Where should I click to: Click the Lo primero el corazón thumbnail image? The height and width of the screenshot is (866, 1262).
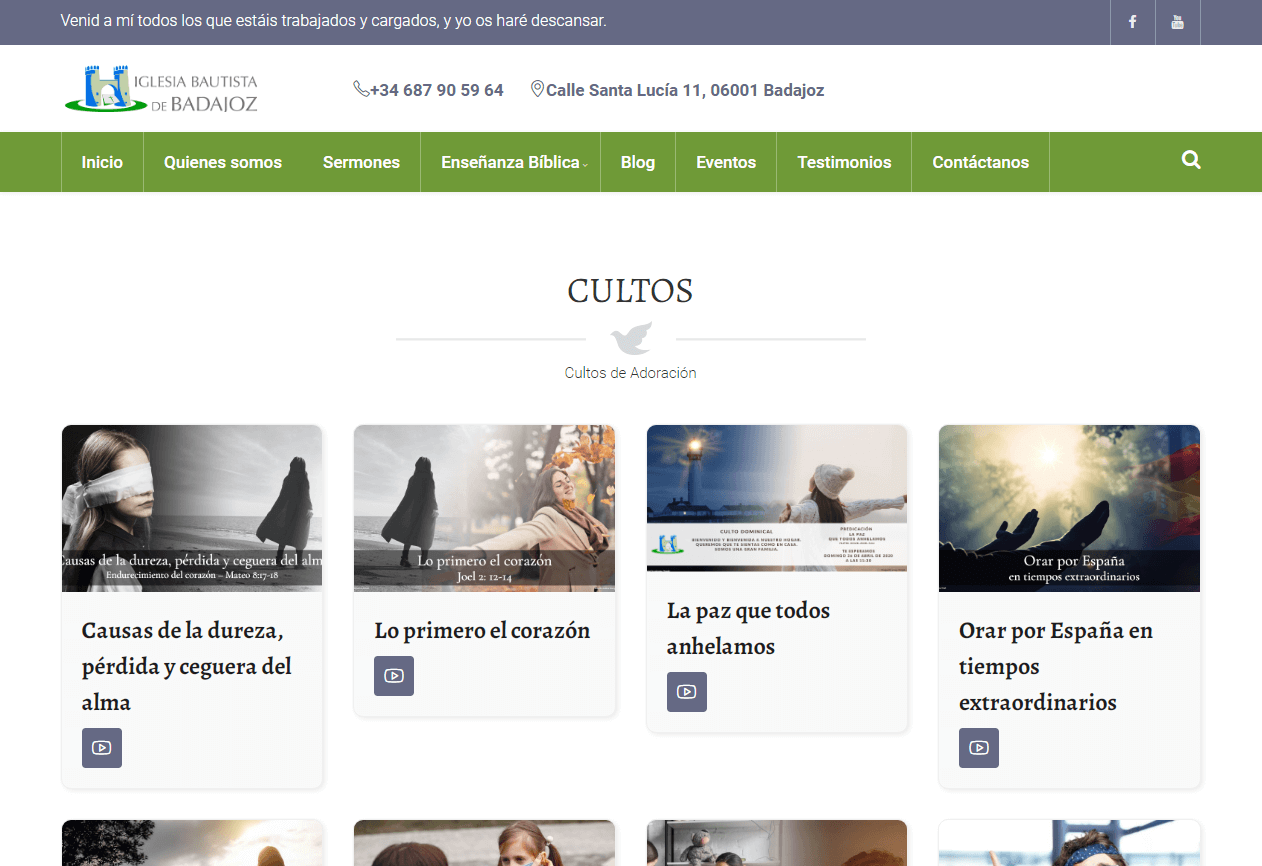pyautogui.click(x=484, y=508)
